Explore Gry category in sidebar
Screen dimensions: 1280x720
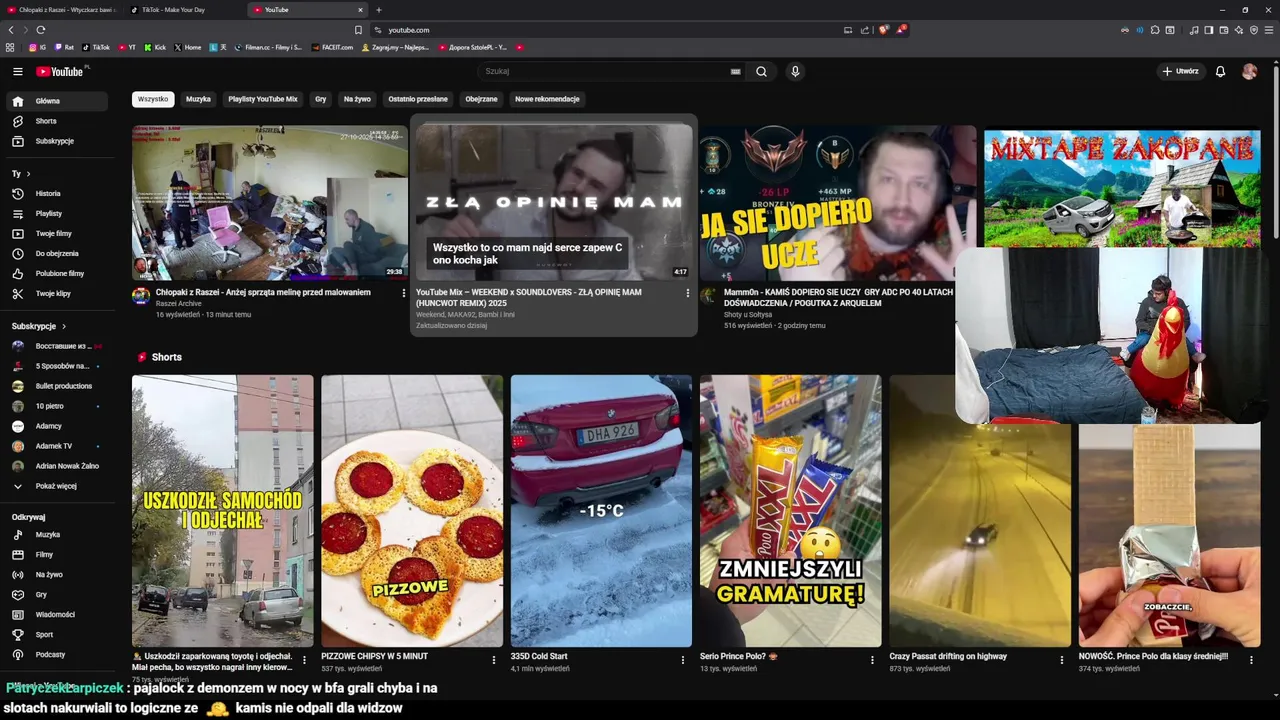pyautogui.click(x=58, y=594)
